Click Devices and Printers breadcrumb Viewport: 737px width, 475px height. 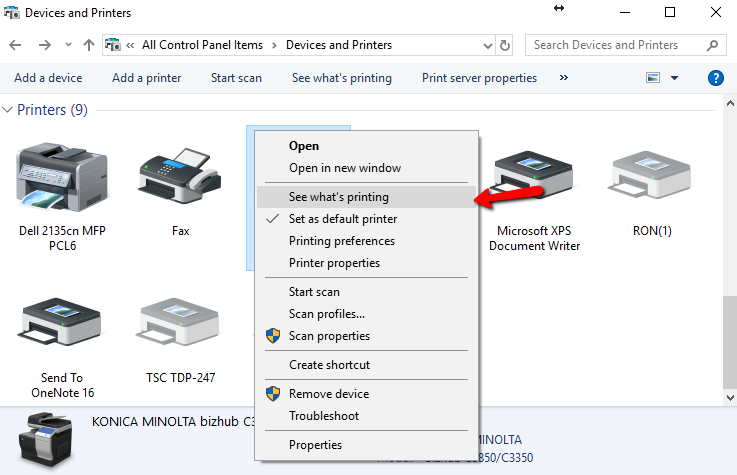(339, 45)
